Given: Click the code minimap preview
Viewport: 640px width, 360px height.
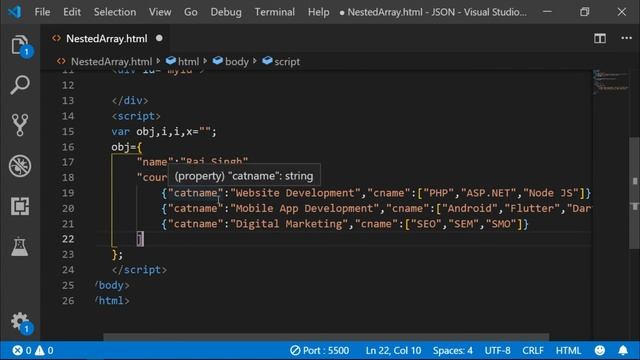Looking at the screenshot, I should pos(611,82).
